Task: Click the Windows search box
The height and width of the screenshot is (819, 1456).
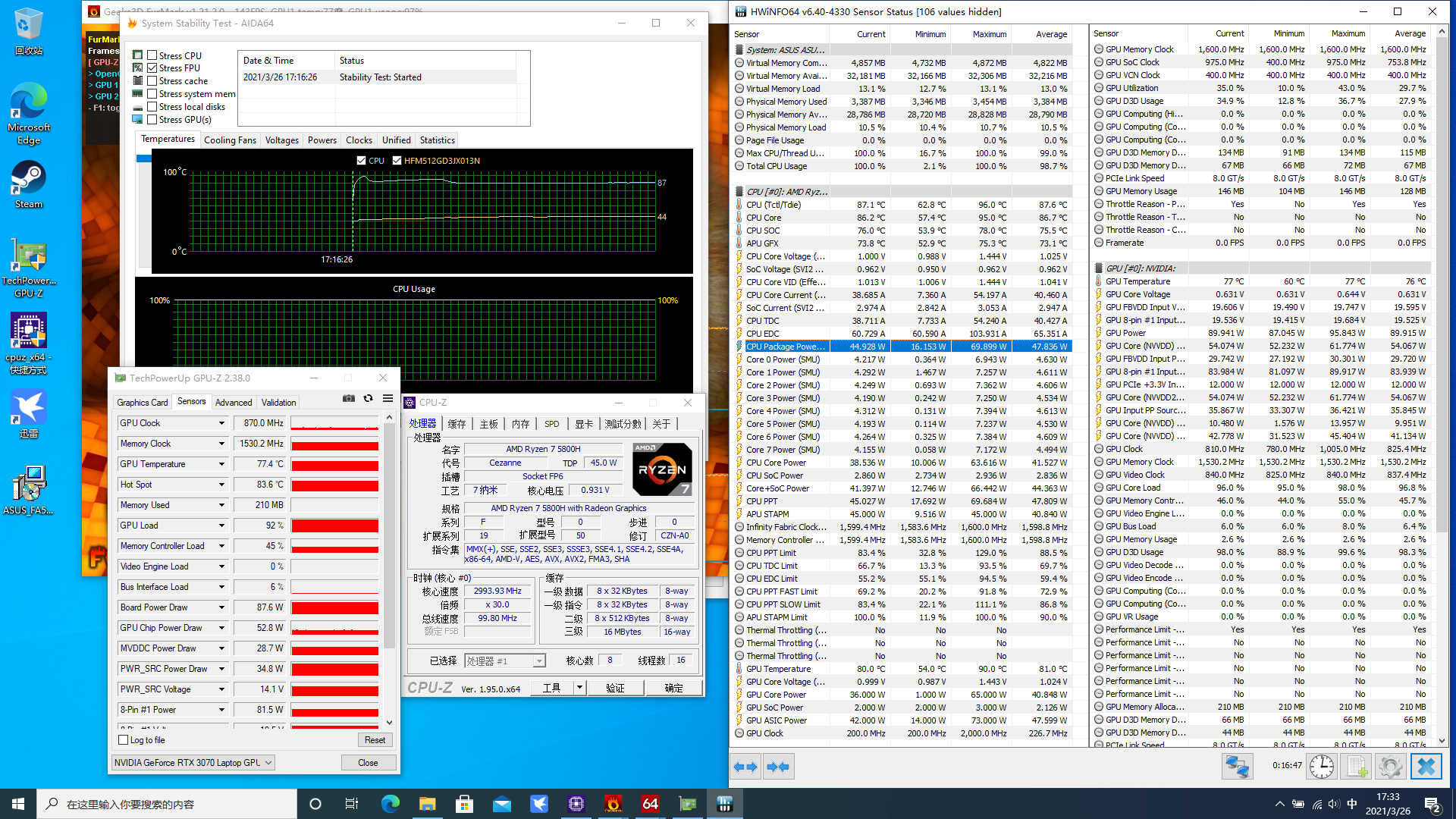Action: 167,804
